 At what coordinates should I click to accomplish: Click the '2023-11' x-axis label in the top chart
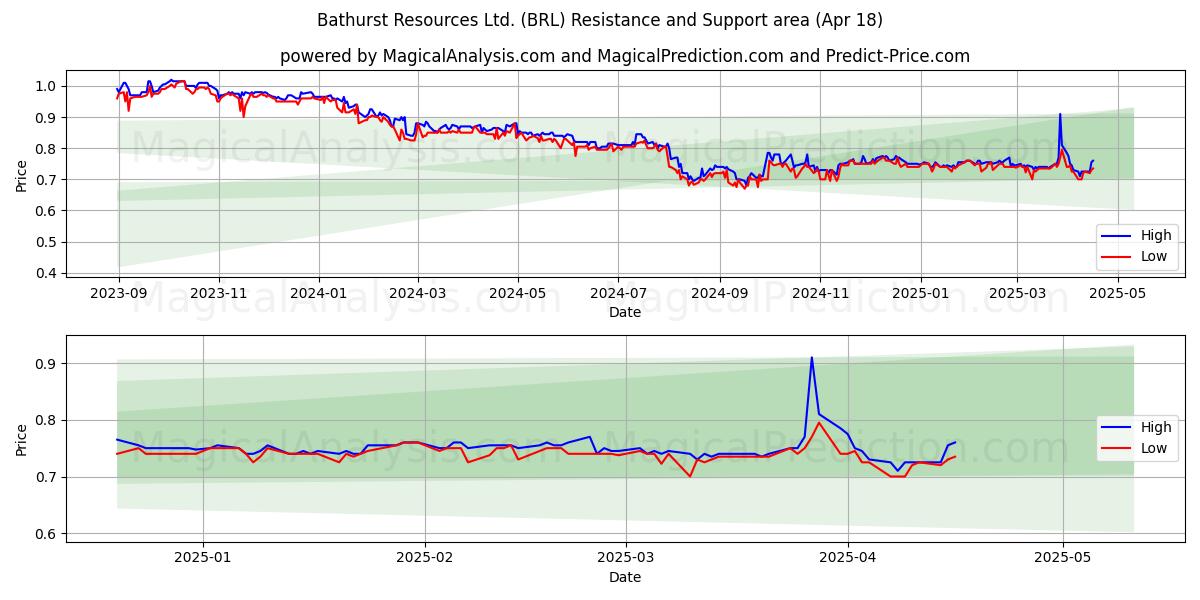tap(219, 294)
